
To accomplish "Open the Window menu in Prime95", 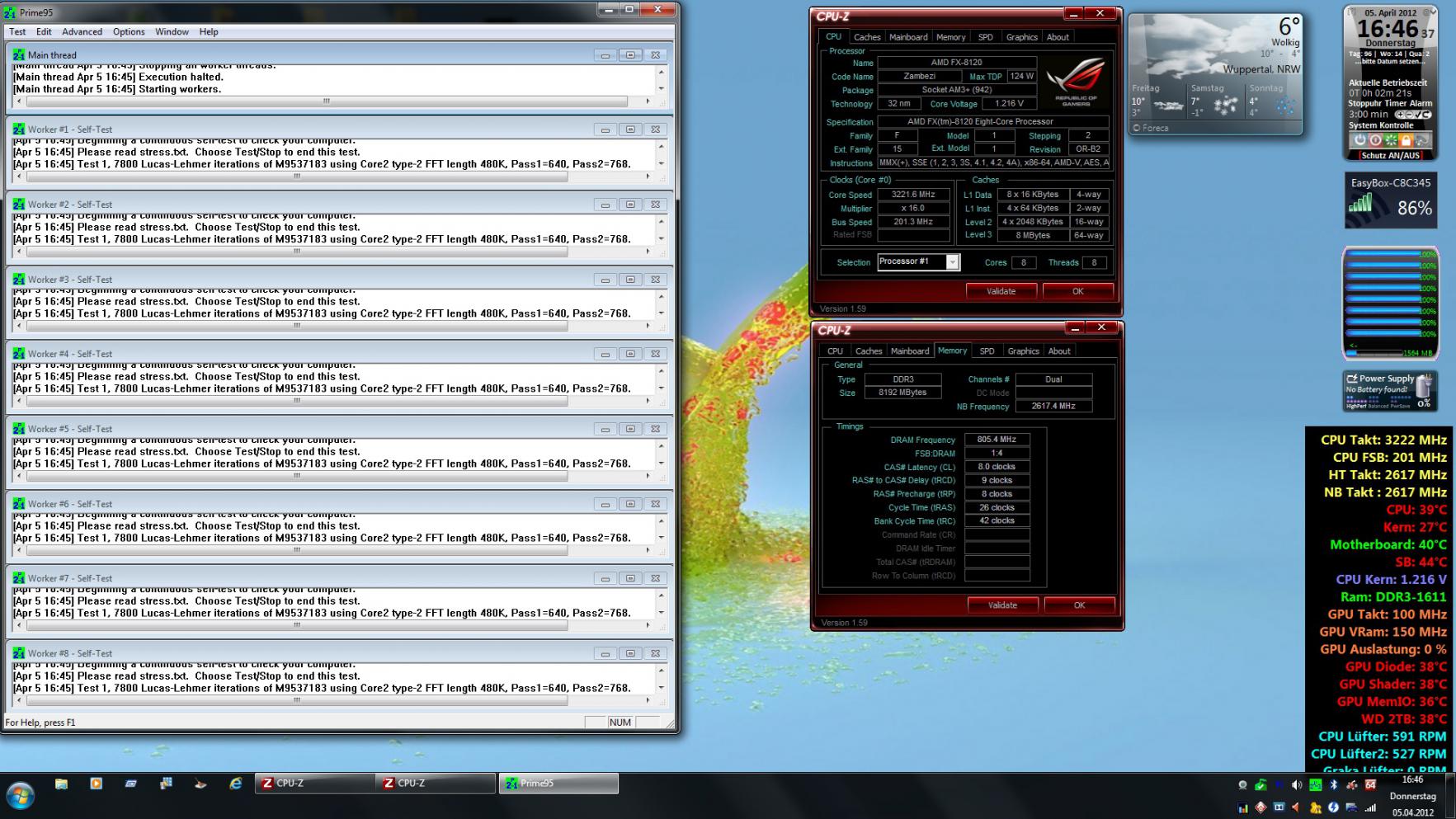I will point(172,31).
